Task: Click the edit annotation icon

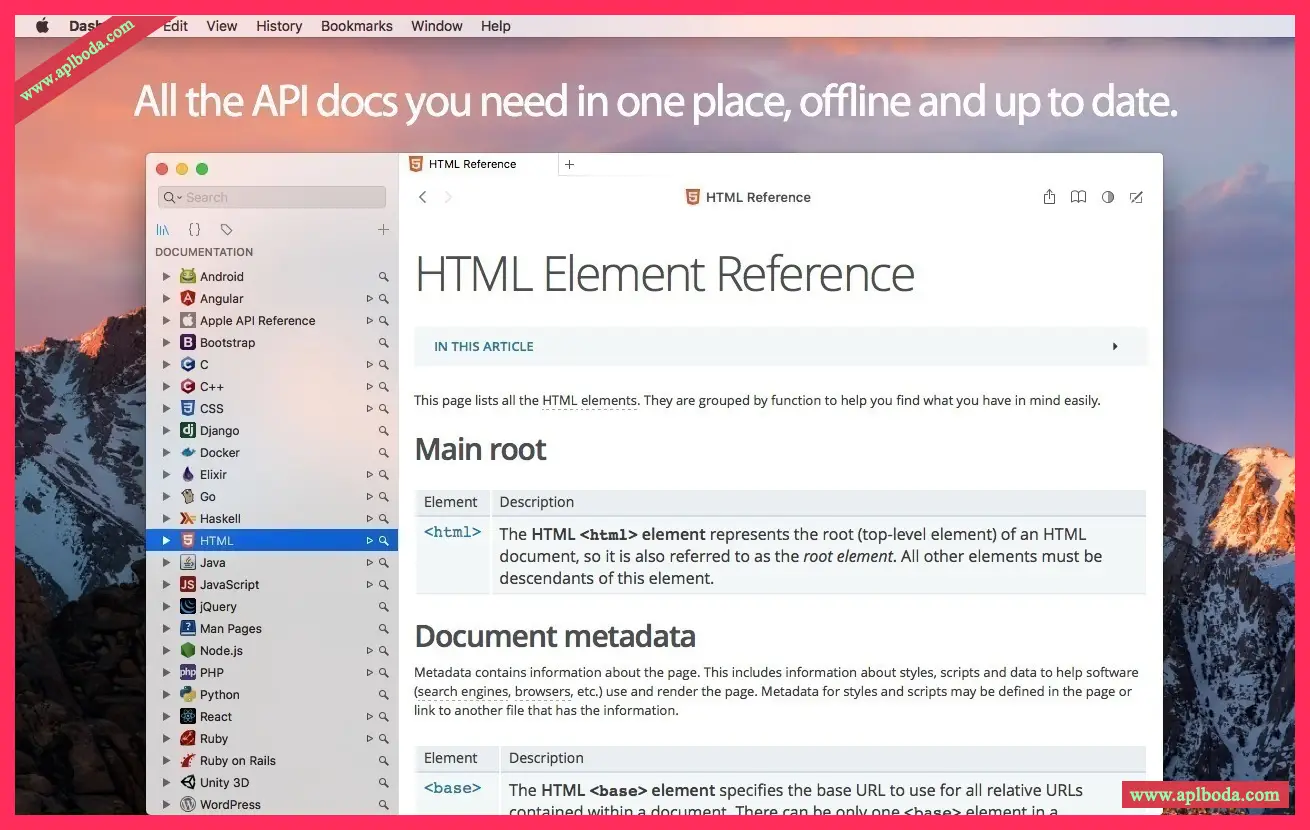Action: click(x=1136, y=197)
